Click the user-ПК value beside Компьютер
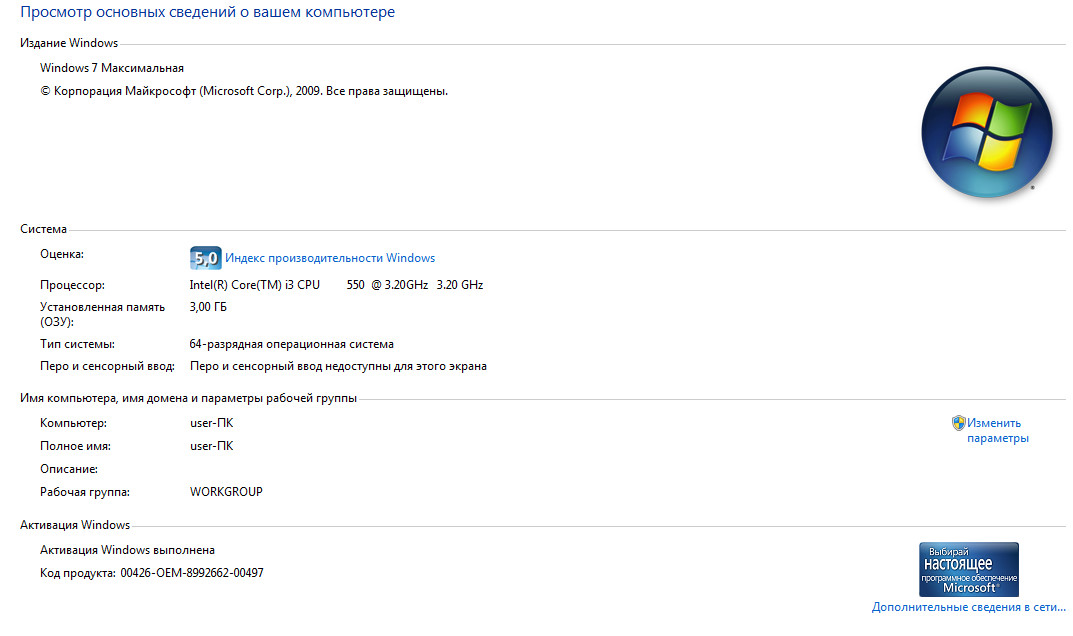This screenshot has width=1073, height=636. point(211,423)
